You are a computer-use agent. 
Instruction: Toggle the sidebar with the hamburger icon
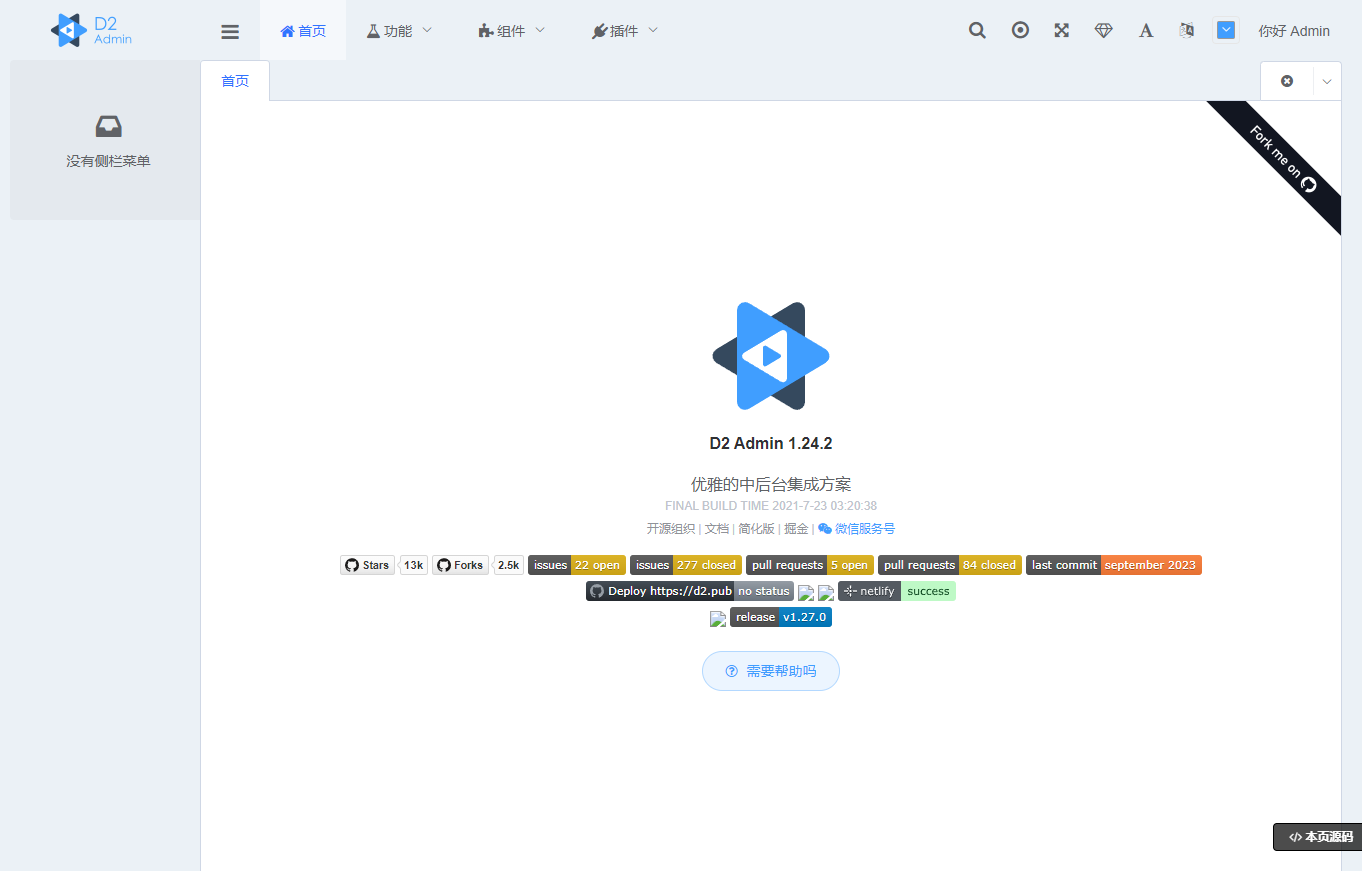230,31
